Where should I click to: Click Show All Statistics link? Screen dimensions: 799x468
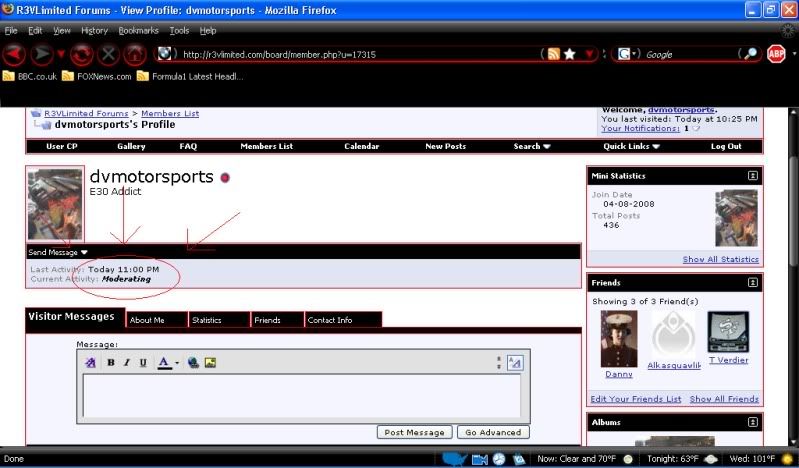(x=721, y=259)
